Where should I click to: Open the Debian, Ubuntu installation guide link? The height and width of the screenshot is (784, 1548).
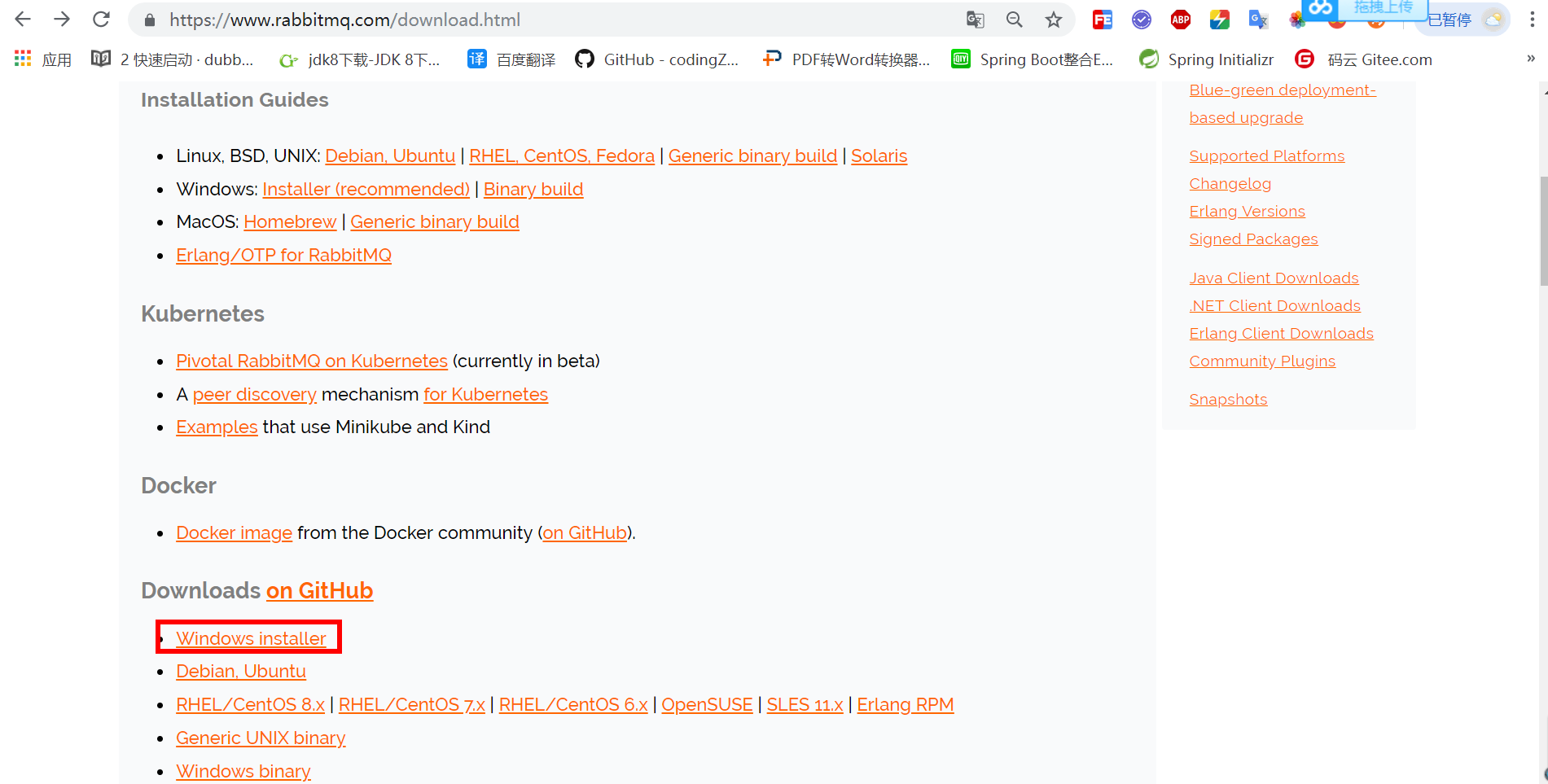pyautogui.click(x=390, y=155)
